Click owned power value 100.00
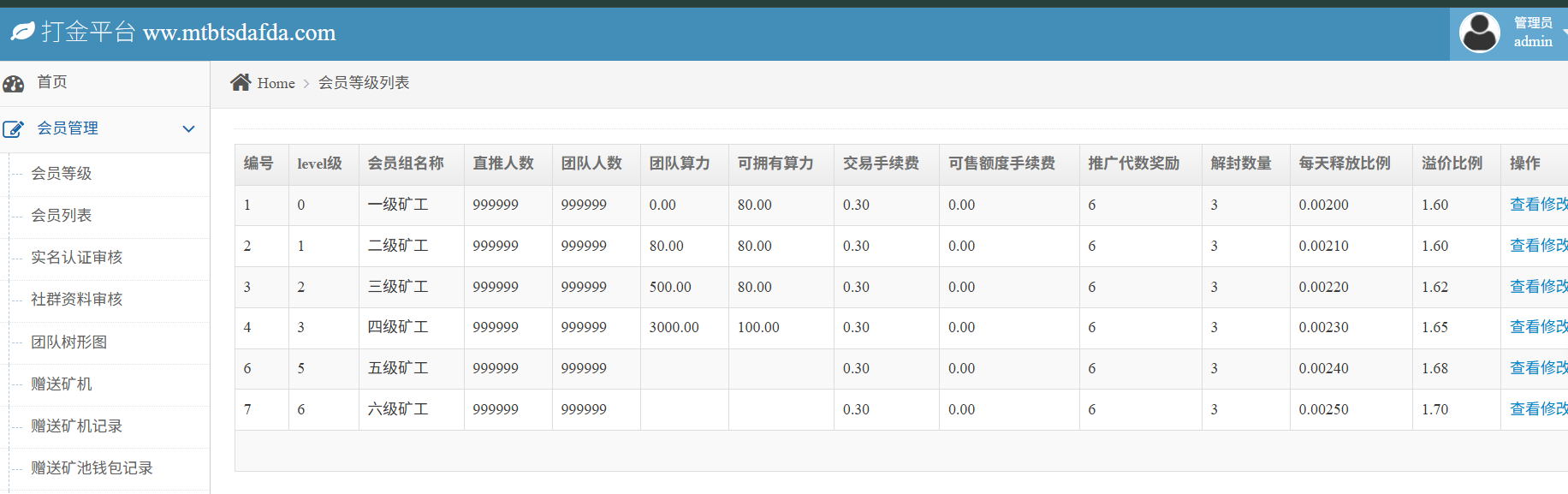Image resolution: width=1568 pixels, height=494 pixels. tap(758, 327)
